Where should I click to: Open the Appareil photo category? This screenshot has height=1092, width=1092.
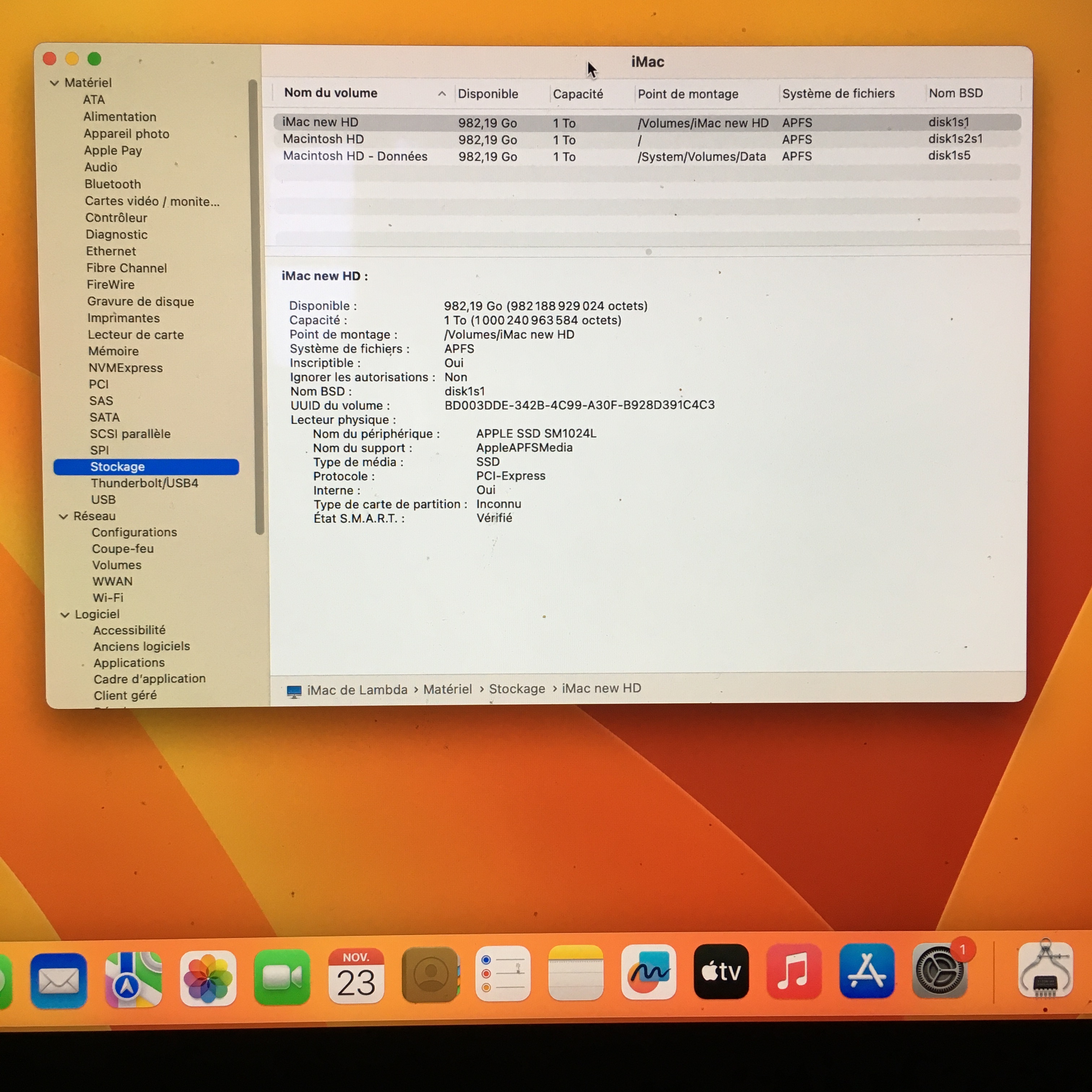coord(127,134)
